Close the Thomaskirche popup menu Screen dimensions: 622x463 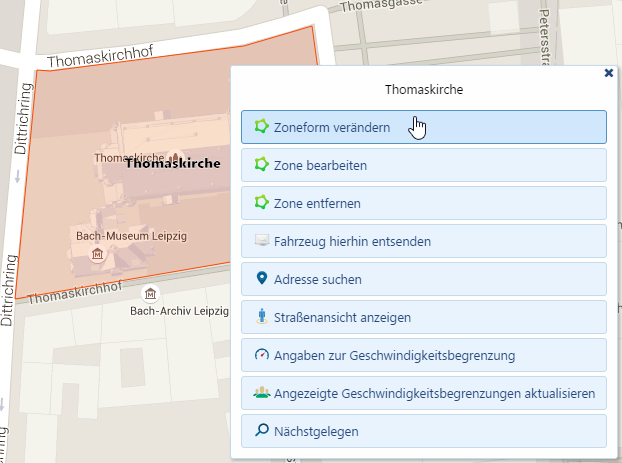click(609, 73)
